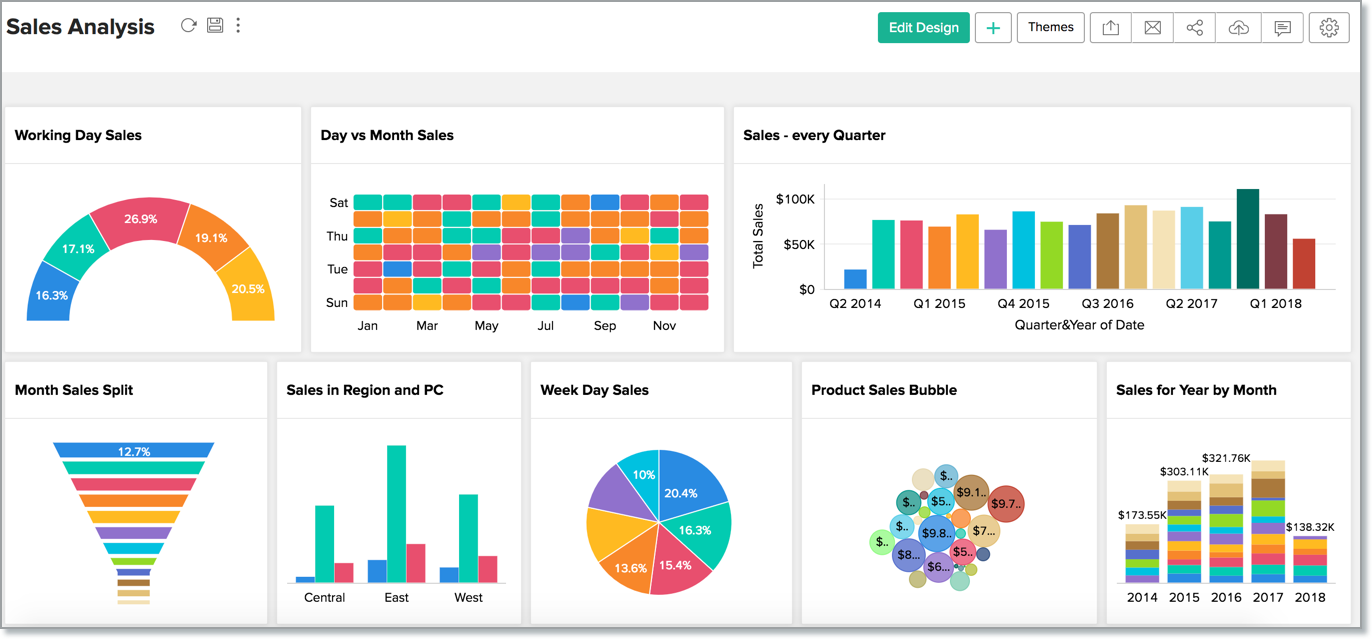Open the settings gear icon

point(1329,28)
